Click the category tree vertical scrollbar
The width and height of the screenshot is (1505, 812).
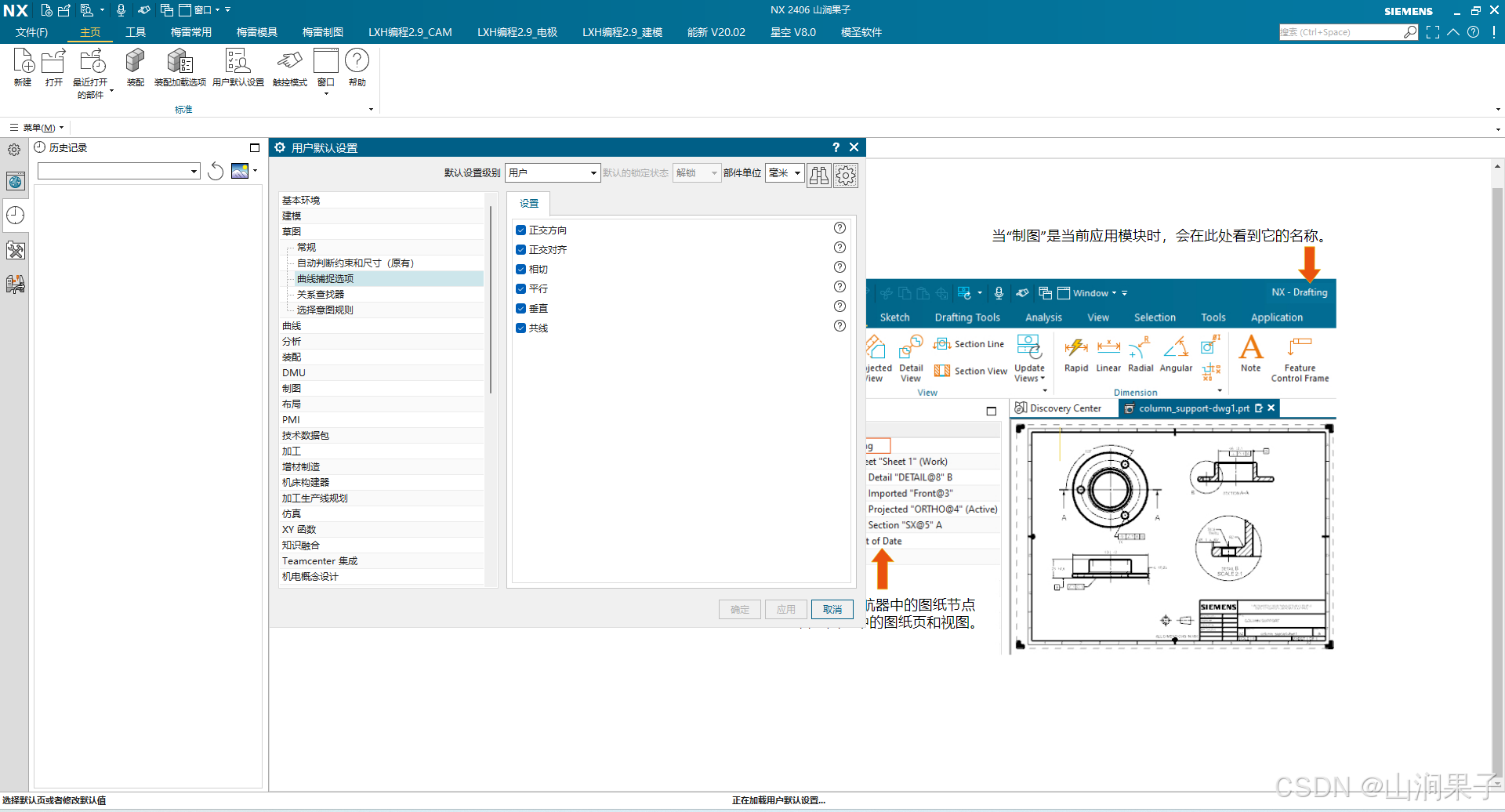point(491,298)
